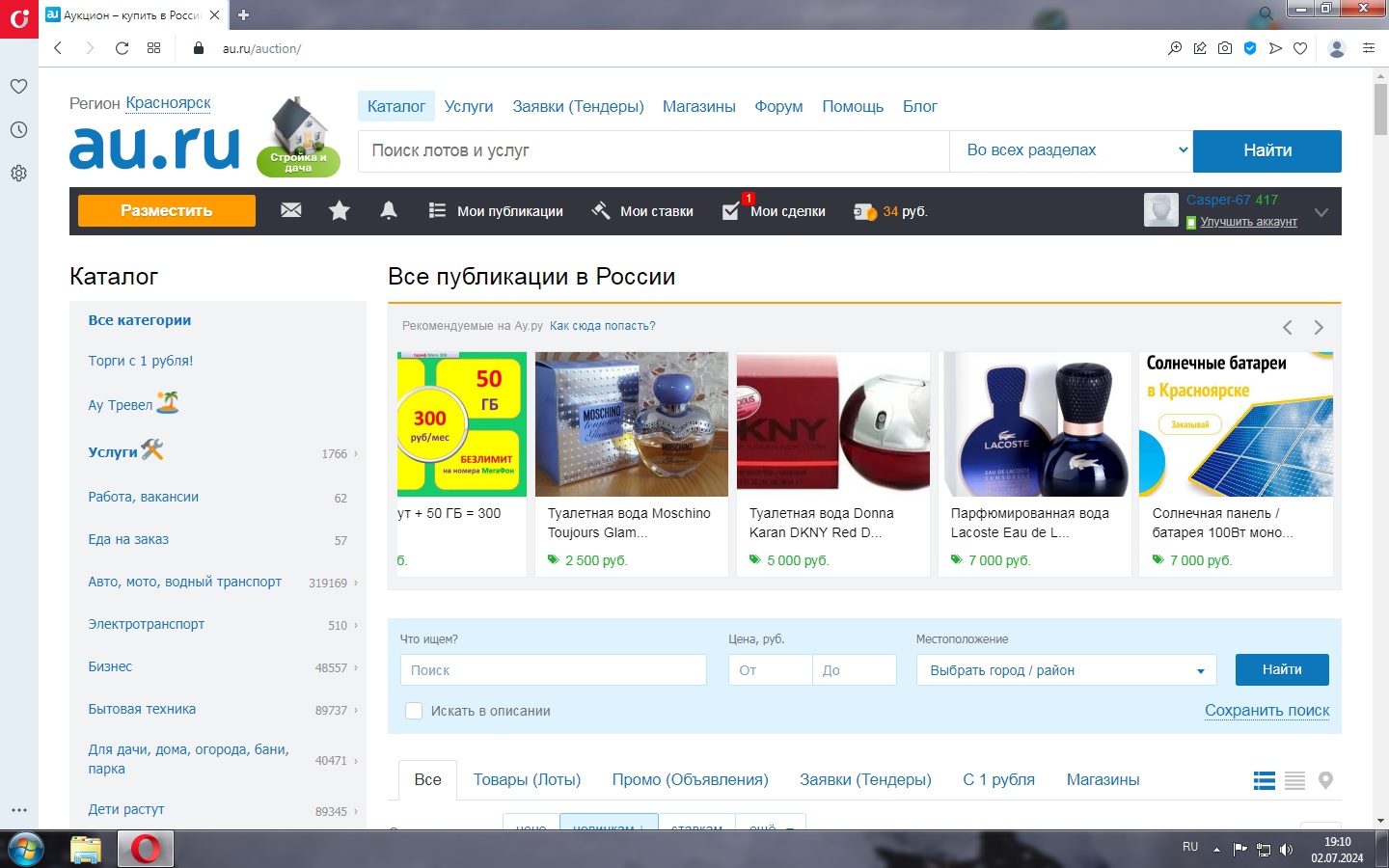Image resolution: width=1389 pixels, height=868 pixels.
Task: Open Windows Start button
Action: coord(25,849)
